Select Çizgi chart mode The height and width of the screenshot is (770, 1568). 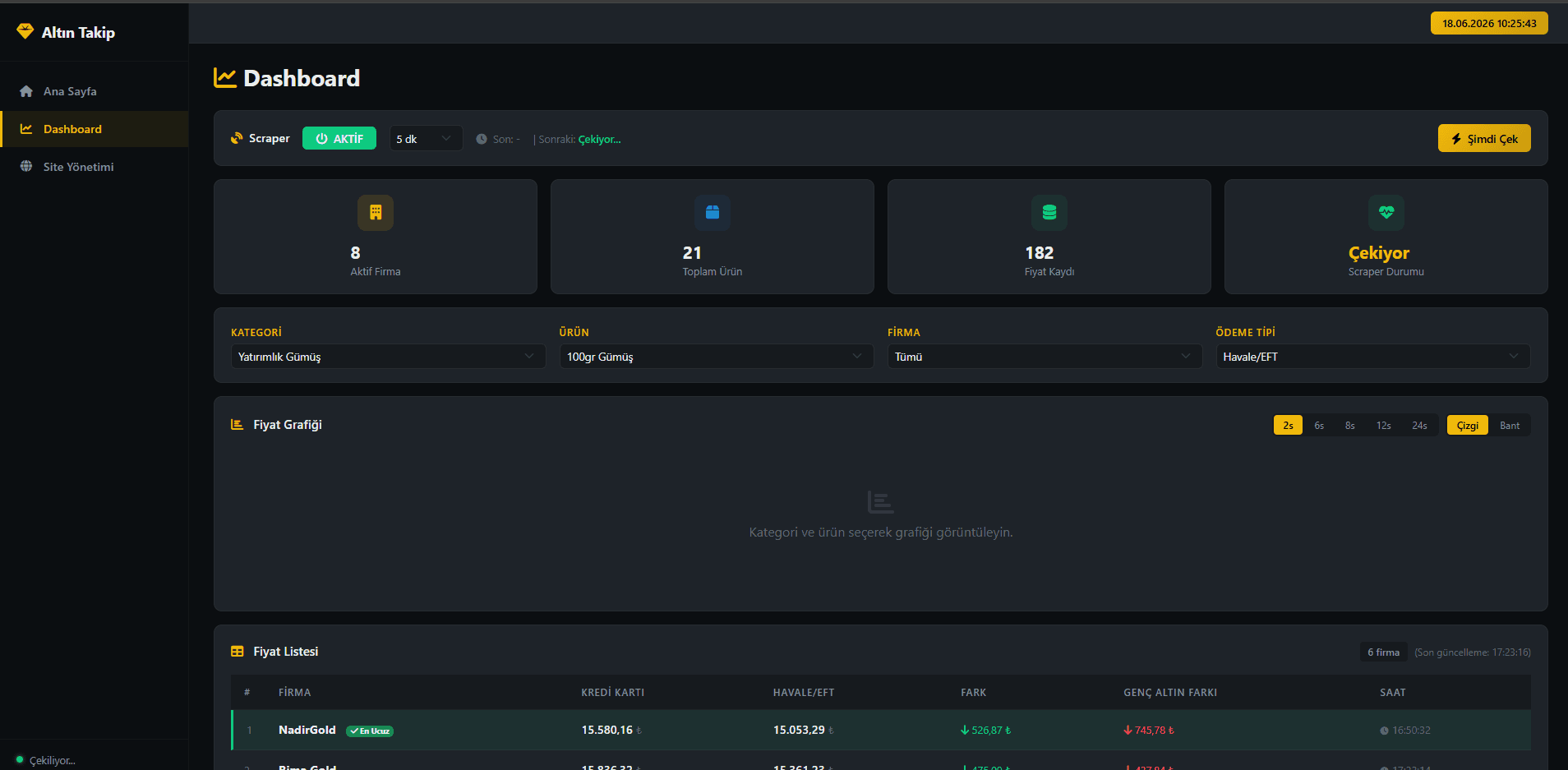pos(1468,426)
